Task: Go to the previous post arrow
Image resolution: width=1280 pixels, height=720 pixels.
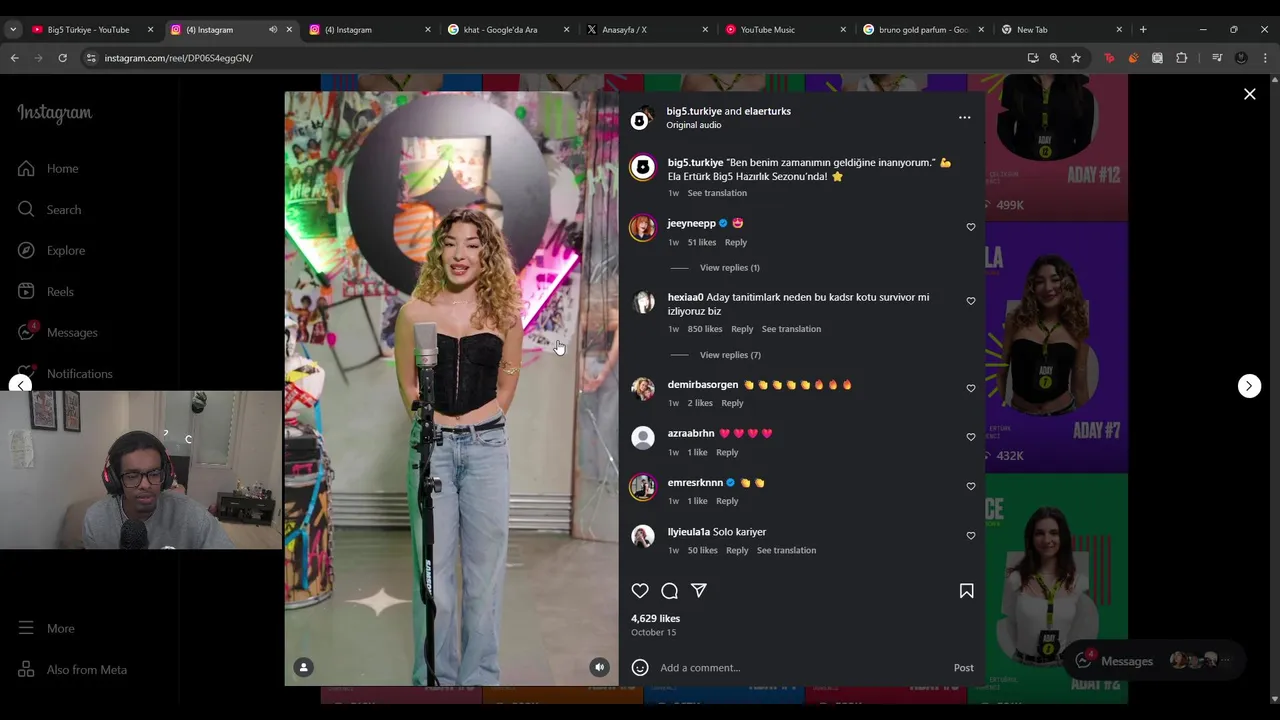Action: pyautogui.click(x=20, y=386)
